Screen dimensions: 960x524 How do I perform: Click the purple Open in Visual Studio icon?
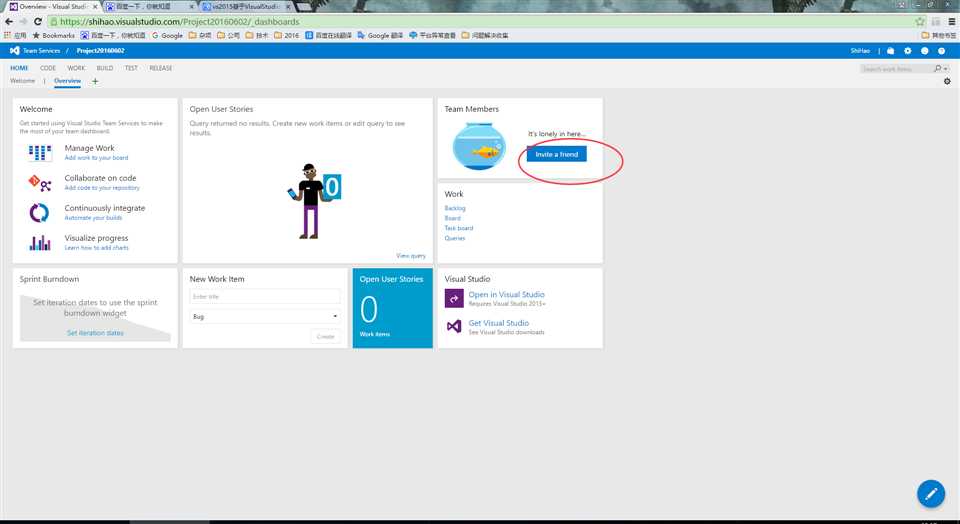[454, 299]
